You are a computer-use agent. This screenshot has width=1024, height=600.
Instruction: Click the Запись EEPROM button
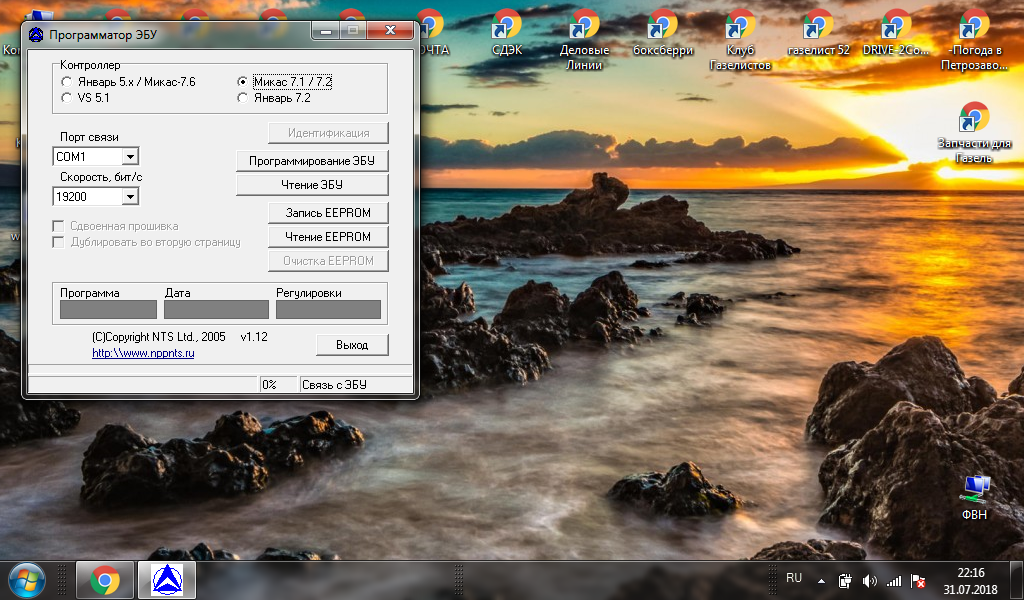pos(327,213)
